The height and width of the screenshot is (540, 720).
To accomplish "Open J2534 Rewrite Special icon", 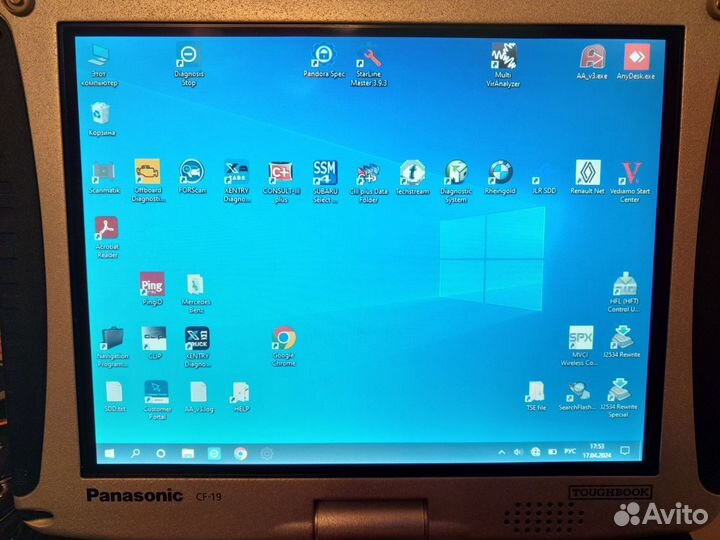I will [619, 398].
